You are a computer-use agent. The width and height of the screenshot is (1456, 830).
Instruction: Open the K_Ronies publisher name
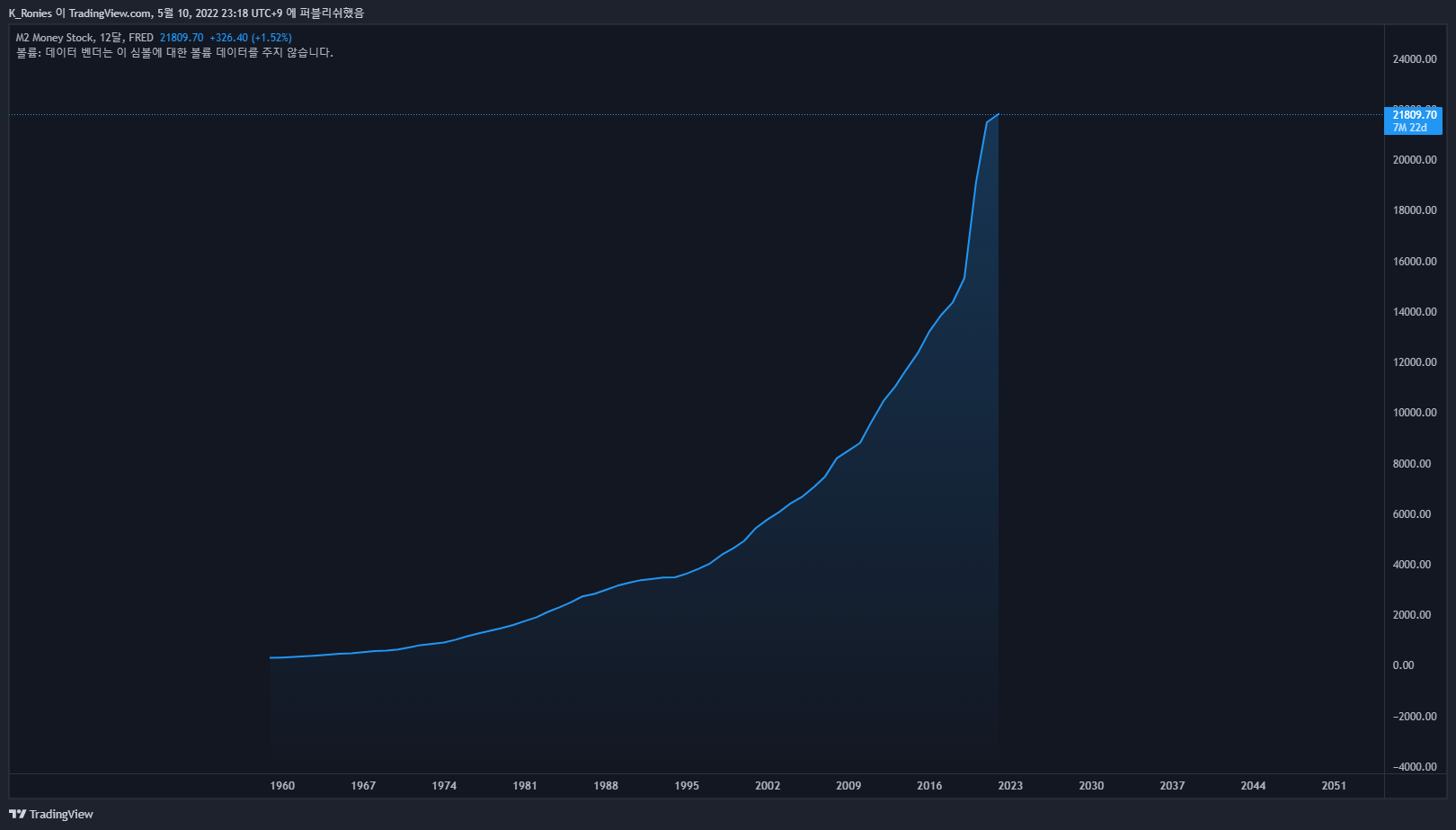coord(31,13)
